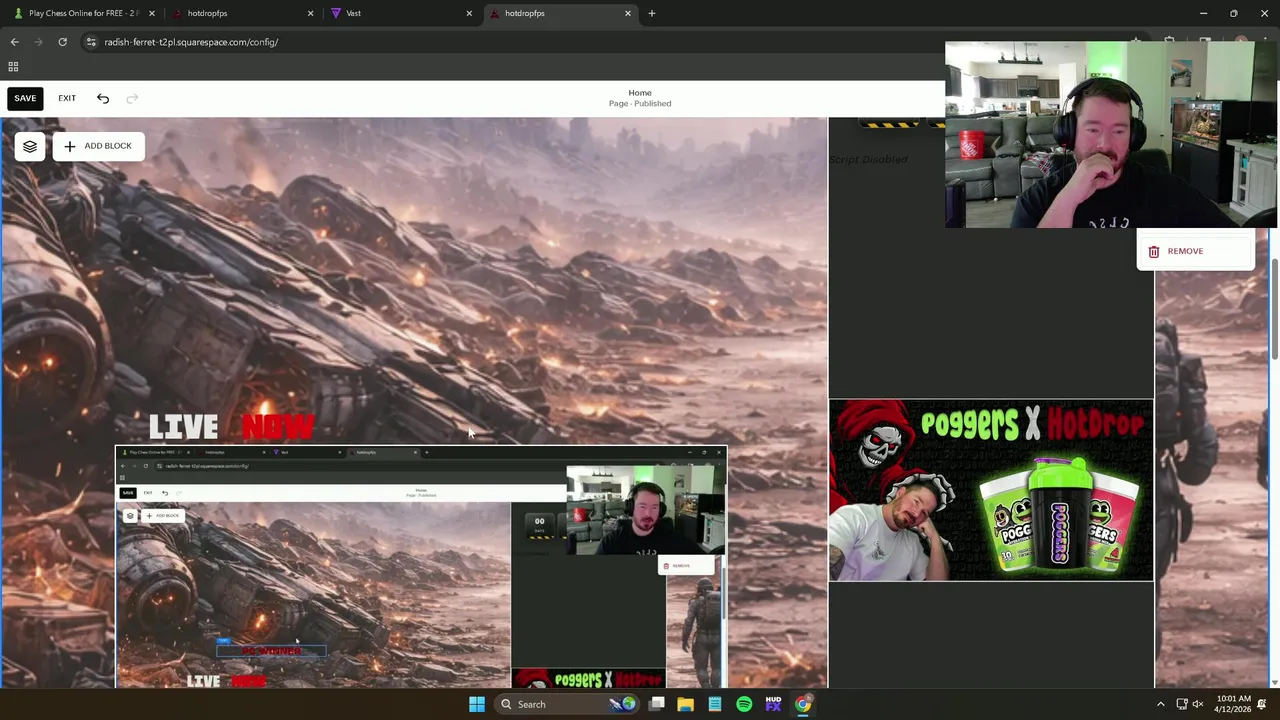Show hidden system tray icons
The image size is (1280, 720).
pos(1160,704)
